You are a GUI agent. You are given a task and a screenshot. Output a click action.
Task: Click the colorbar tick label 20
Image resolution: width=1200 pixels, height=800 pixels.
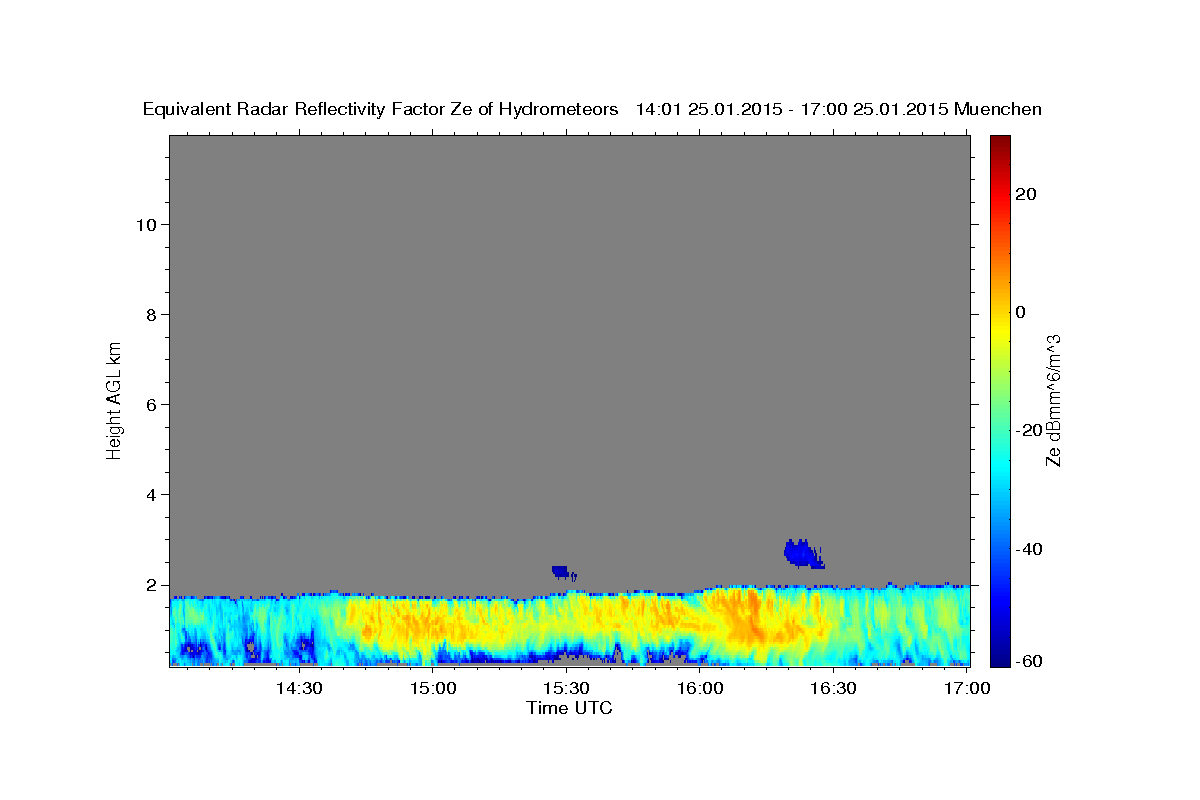click(x=1025, y=194)
